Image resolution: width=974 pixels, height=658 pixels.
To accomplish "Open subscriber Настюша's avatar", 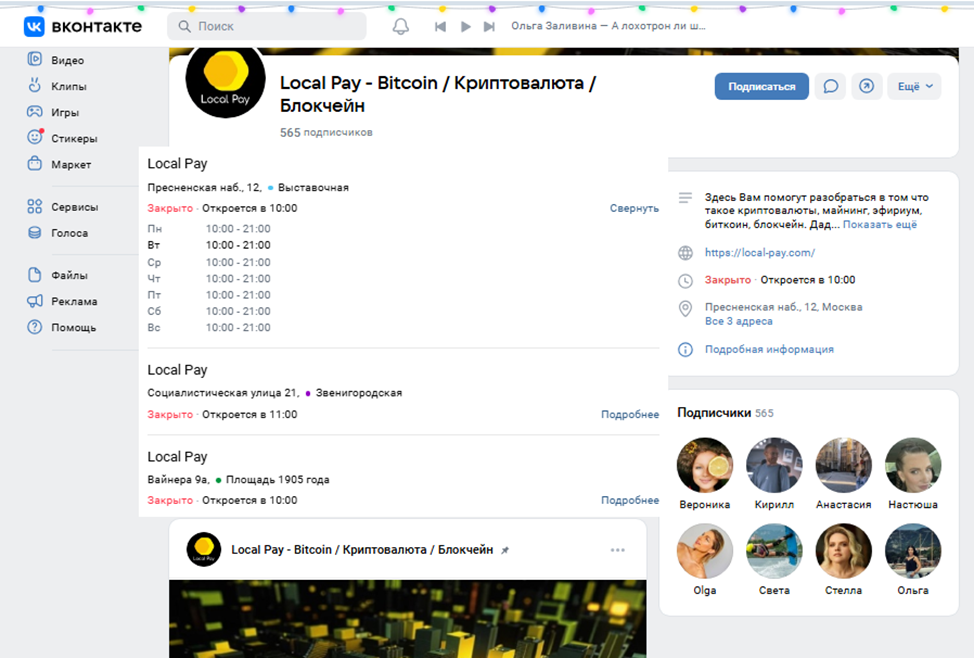I will tap(913, 465).
